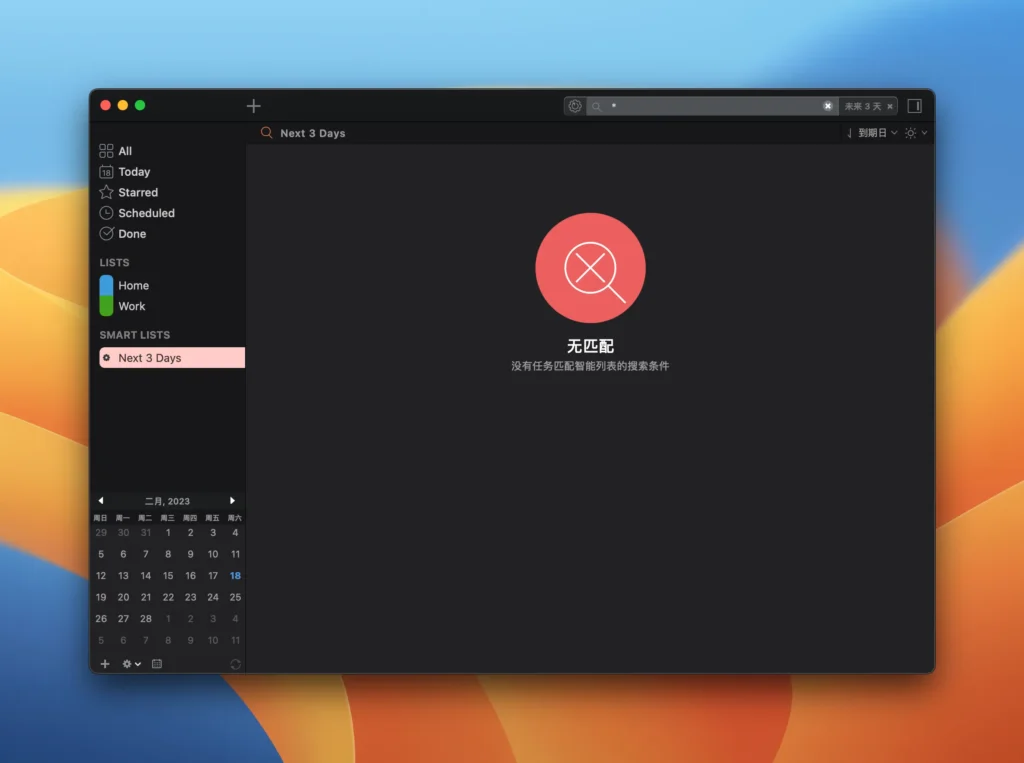This screenshot has height=763, width=1024.
Task: Select February 25 on the mini calendar
Action: point(234,597)
